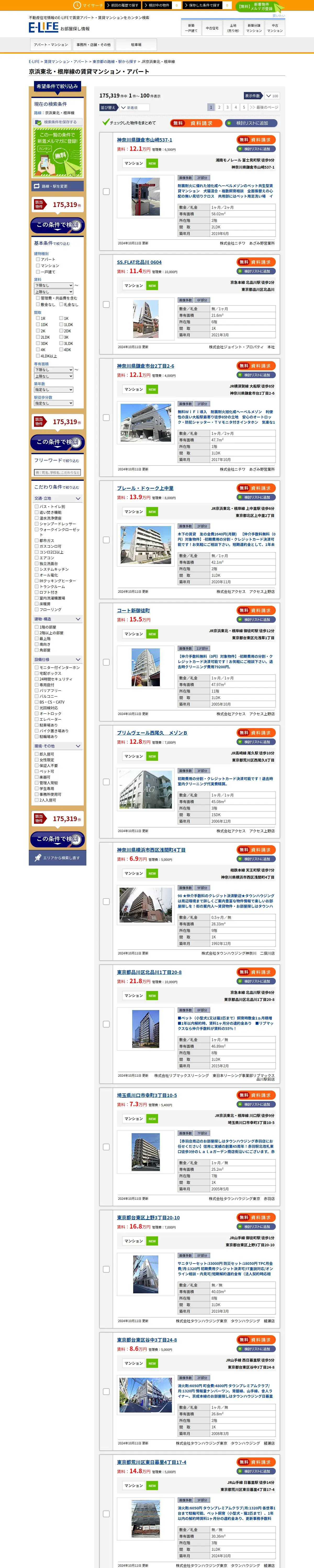314x1568 pixels.
Task: Collapse the 建物・構造 section chevron
Action: click(78, 619)
